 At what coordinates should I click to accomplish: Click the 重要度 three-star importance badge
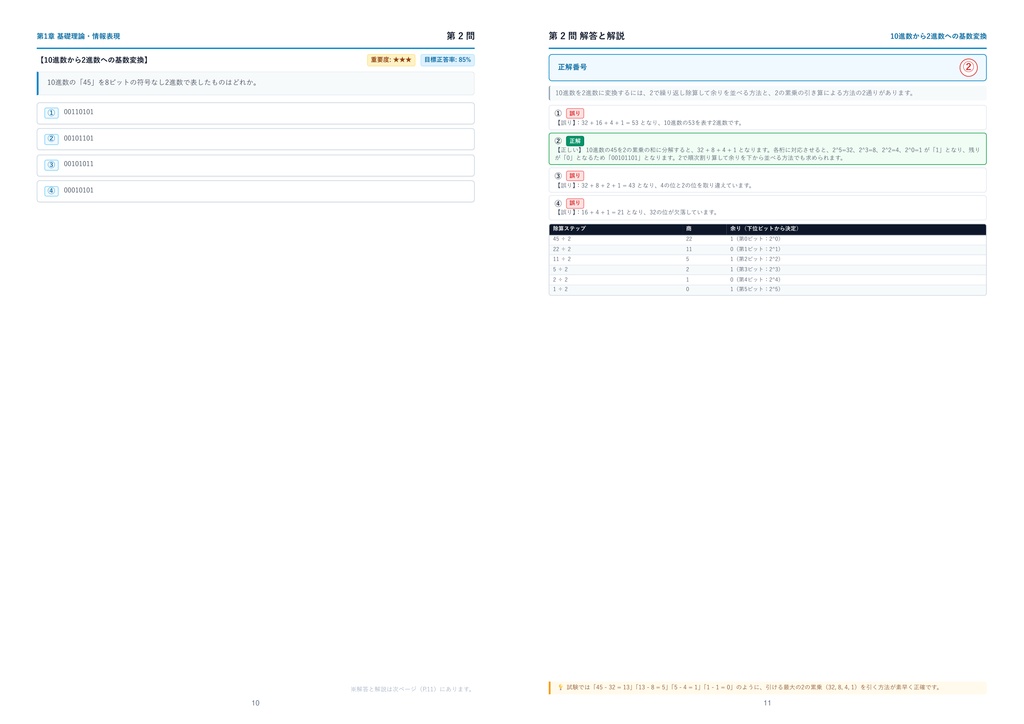click(x=391, y=60)
